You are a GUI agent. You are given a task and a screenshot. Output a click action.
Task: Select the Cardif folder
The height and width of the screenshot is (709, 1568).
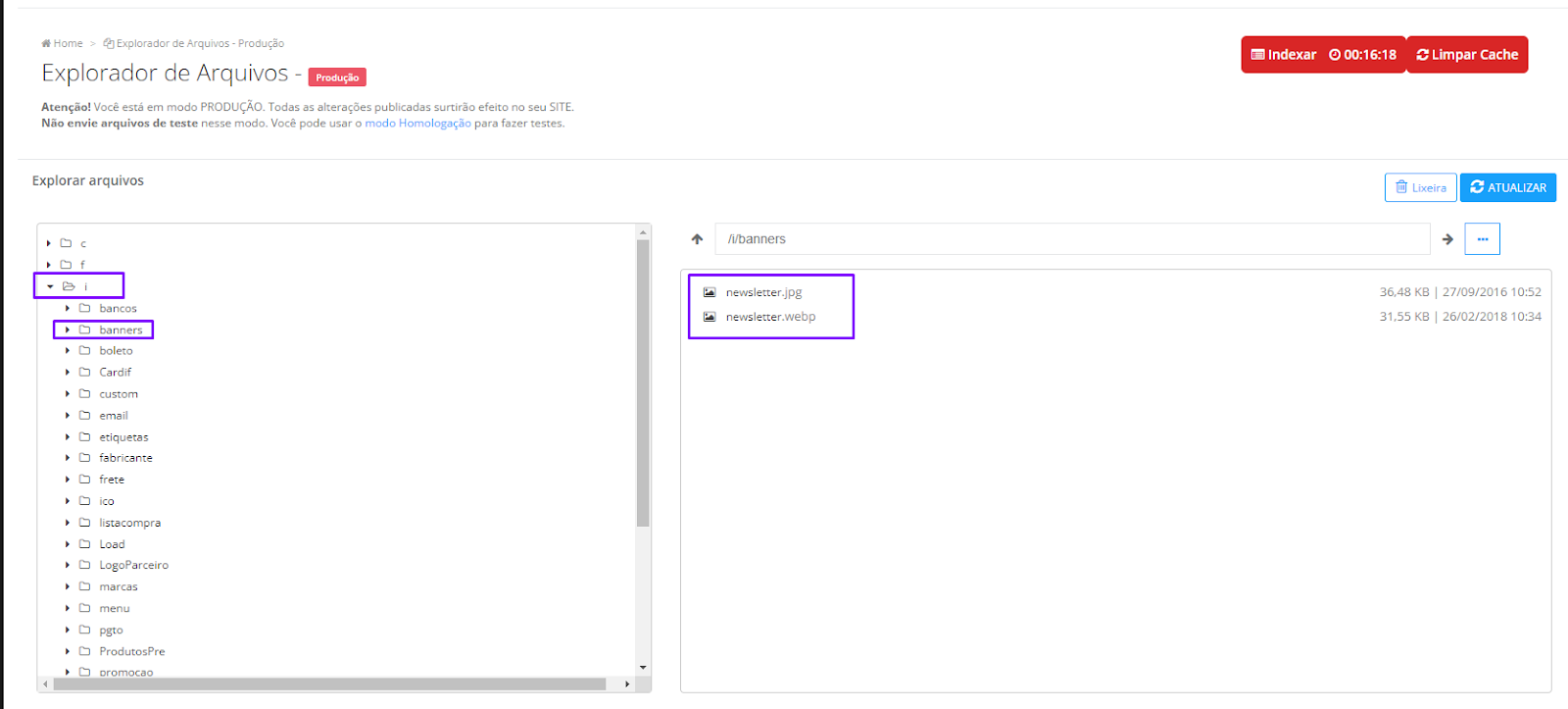[115, 372]
